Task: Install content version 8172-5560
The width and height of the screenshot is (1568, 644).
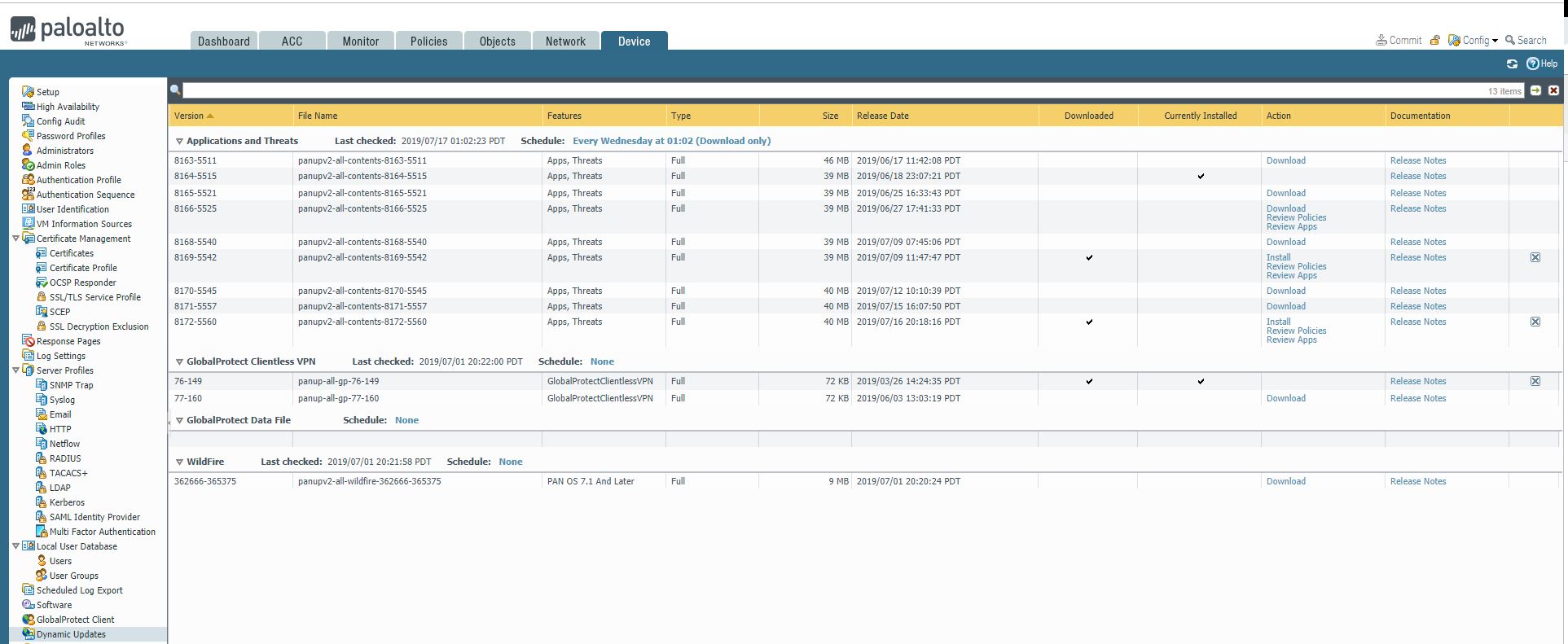Action: coord(1278,322)
